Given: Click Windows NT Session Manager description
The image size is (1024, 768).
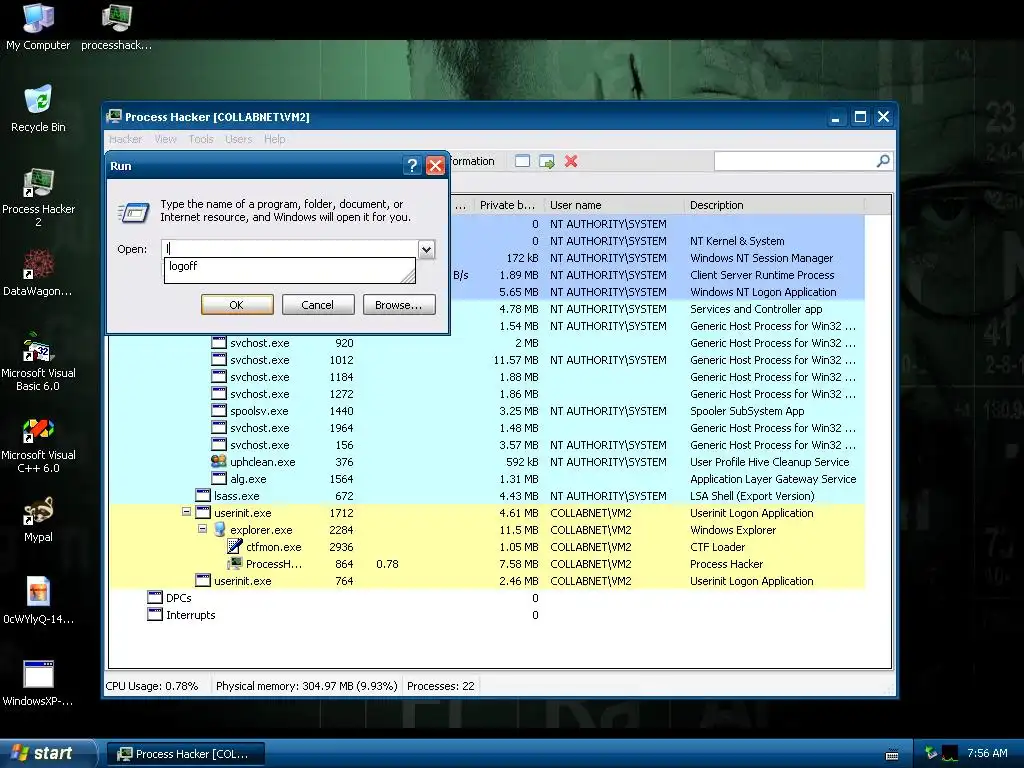Looking at the screenshot, I should (761, 258).
